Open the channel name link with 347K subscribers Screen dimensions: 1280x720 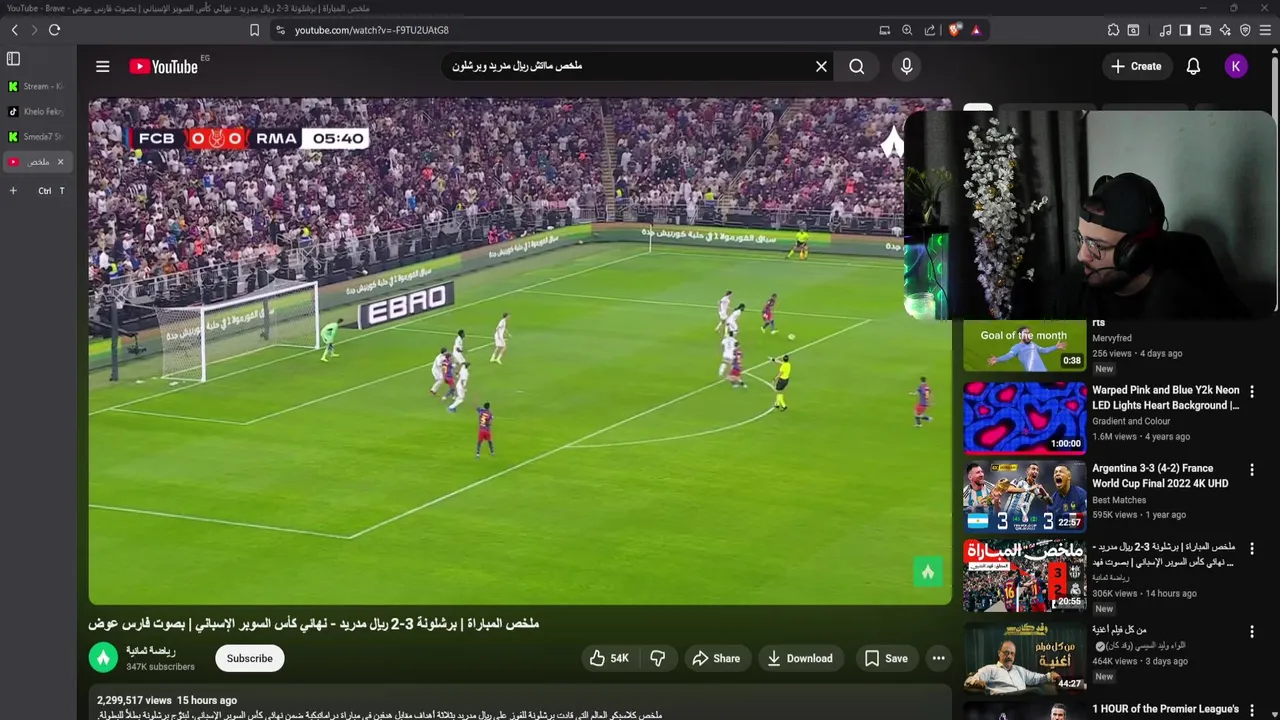pyautogui.click(x=151, y=651)
